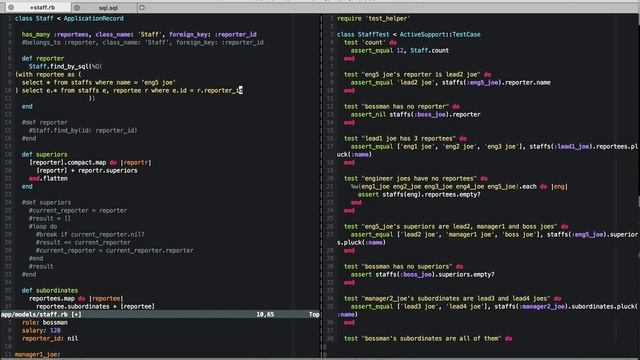Click status line path app/models/staff.rb [+]
This screenshot has width=640, height=360.
(41, 314)
